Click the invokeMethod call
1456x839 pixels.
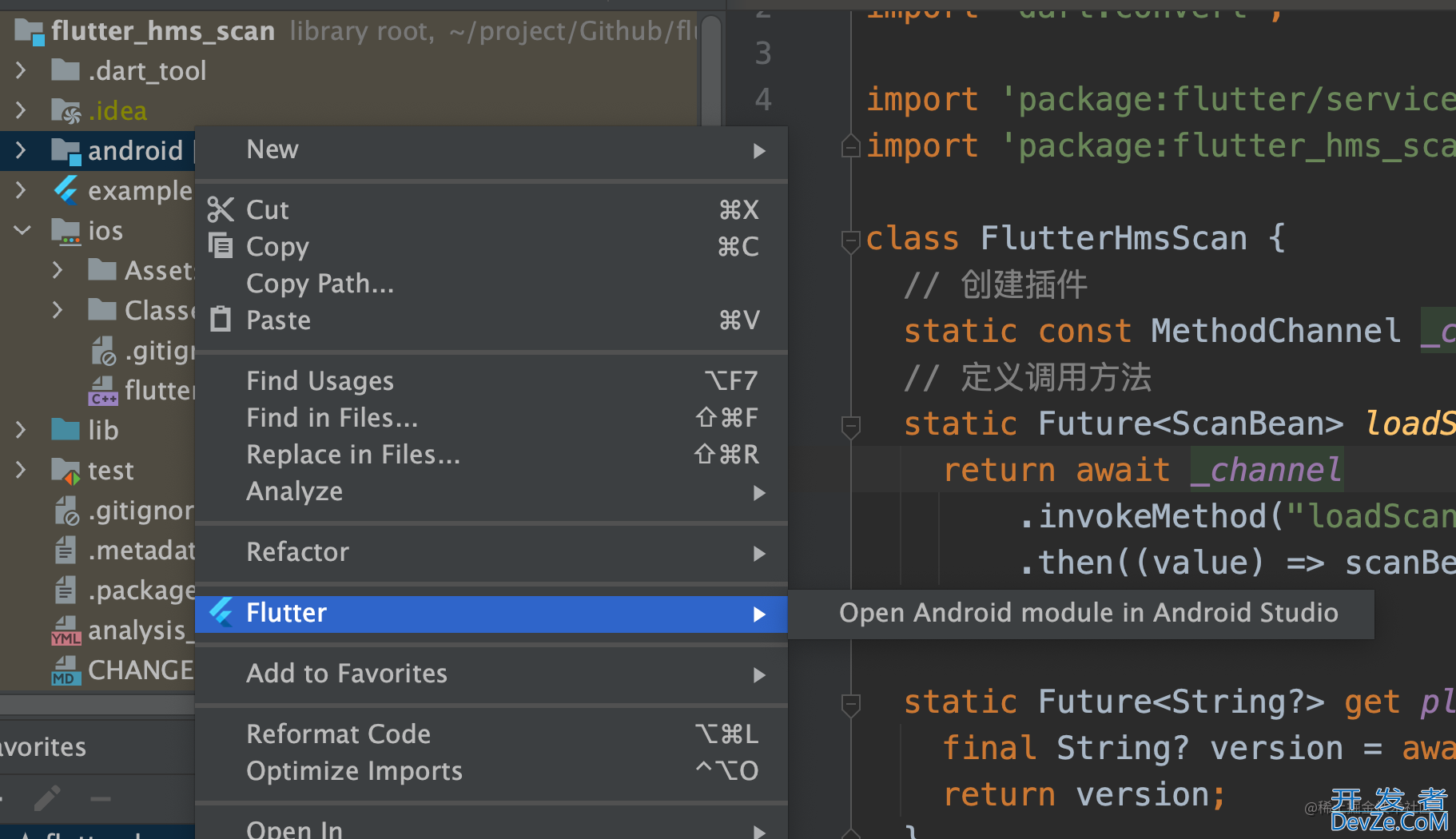coord(1152,516)
